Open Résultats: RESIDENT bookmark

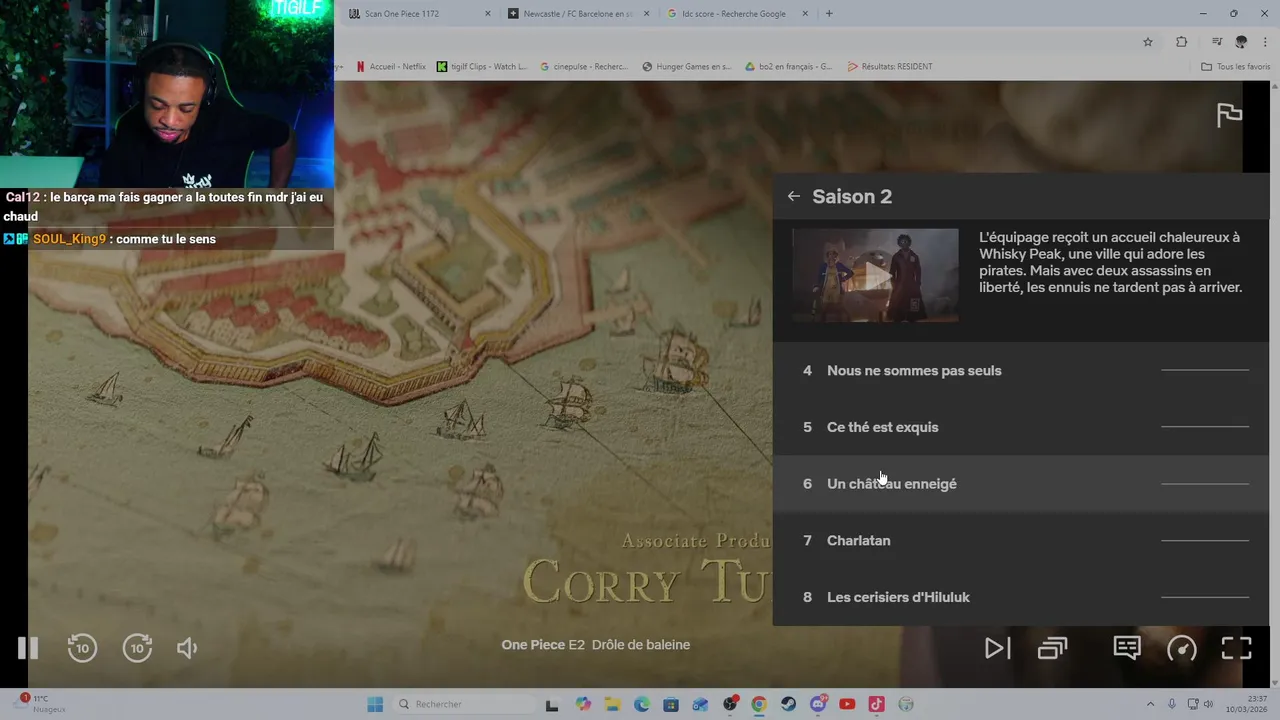(x=890, y=67)
